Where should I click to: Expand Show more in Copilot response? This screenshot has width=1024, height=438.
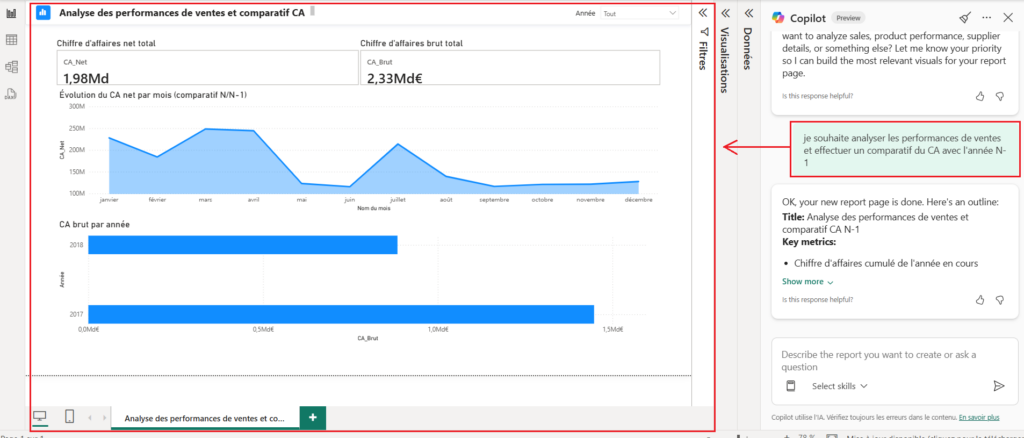[x=808, y=282]
